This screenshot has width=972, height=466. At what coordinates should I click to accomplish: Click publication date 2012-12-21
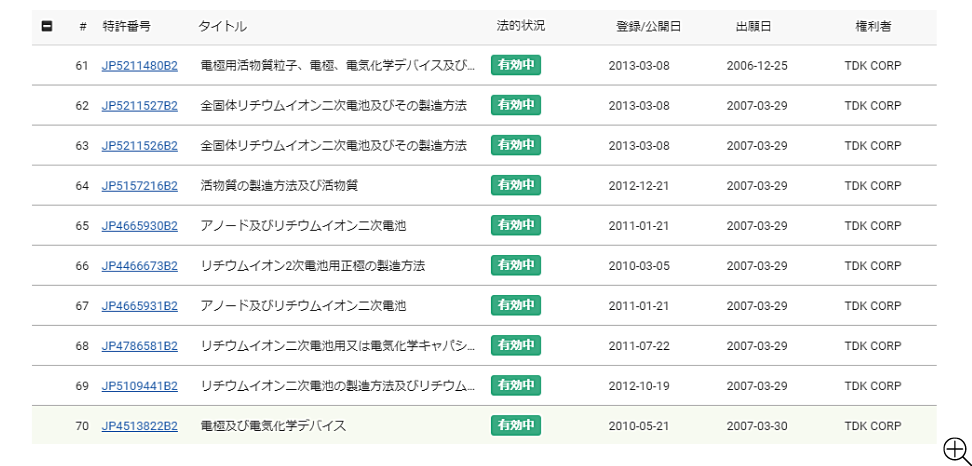click(x=638, y=186)
